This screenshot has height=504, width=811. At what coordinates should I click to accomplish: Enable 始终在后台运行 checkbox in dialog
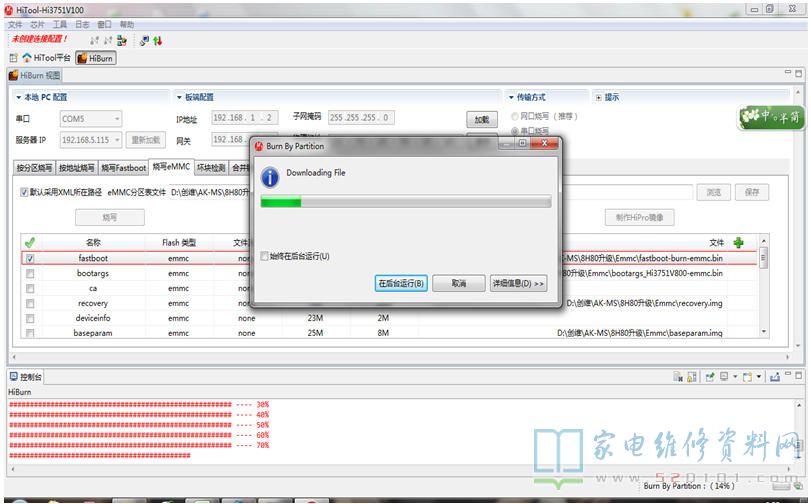pos(264,256)
